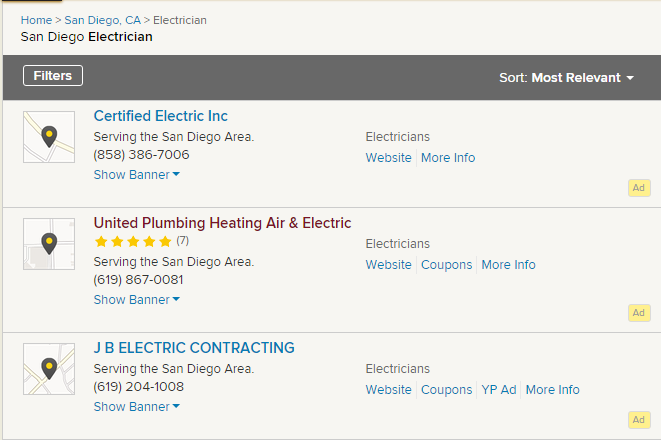The image size is (661, 440).
Task: Click United Plumbing map pin thumbnail
Action: (x=49, y=244)
